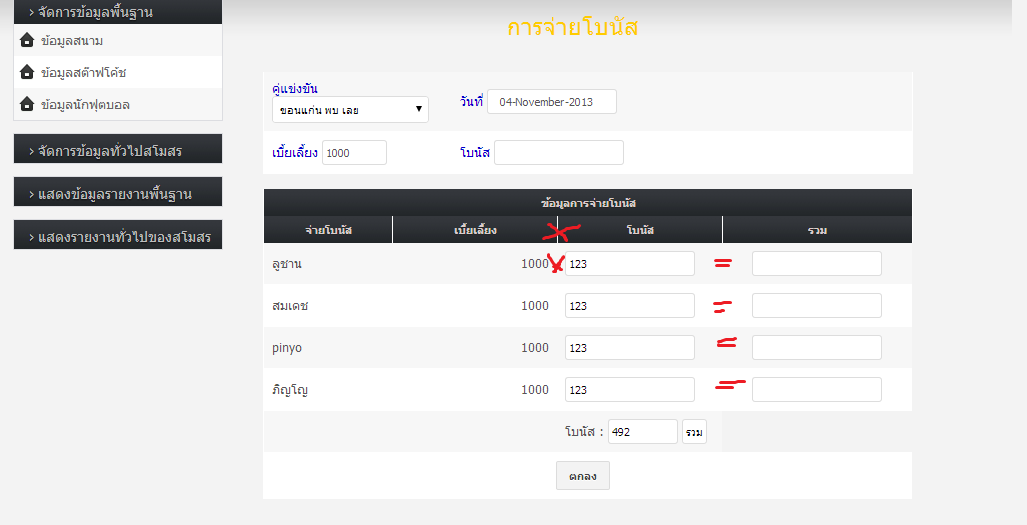This screenshot has height=525, width=1027.
Task: Click allowance value 1000 in ภิญโญ row
Action: point(535,389)
